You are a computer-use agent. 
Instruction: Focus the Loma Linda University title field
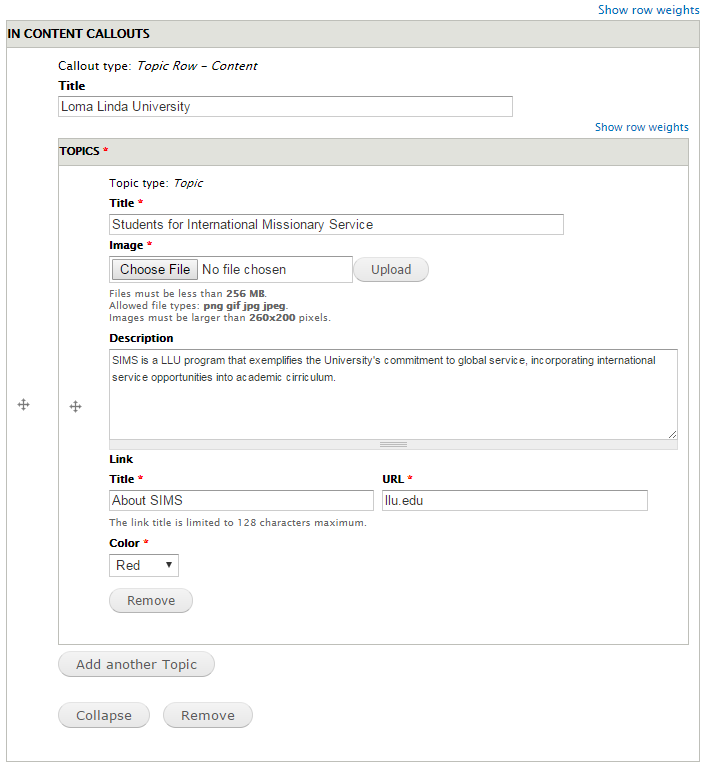tap(286, 107)
